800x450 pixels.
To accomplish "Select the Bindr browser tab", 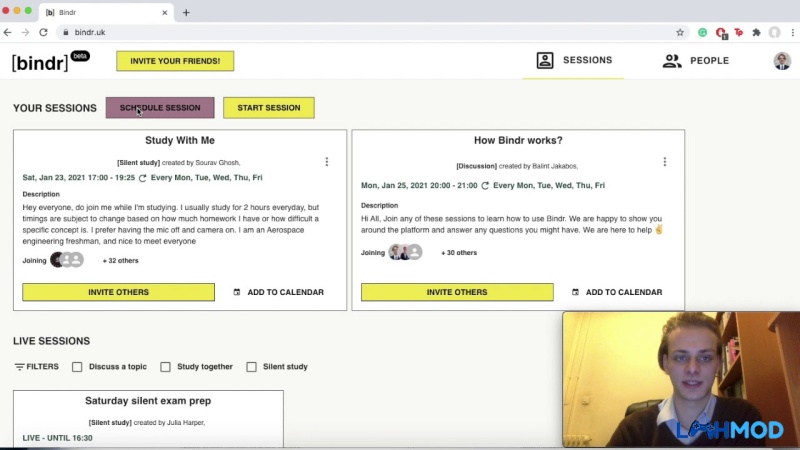I will [106, 12].
